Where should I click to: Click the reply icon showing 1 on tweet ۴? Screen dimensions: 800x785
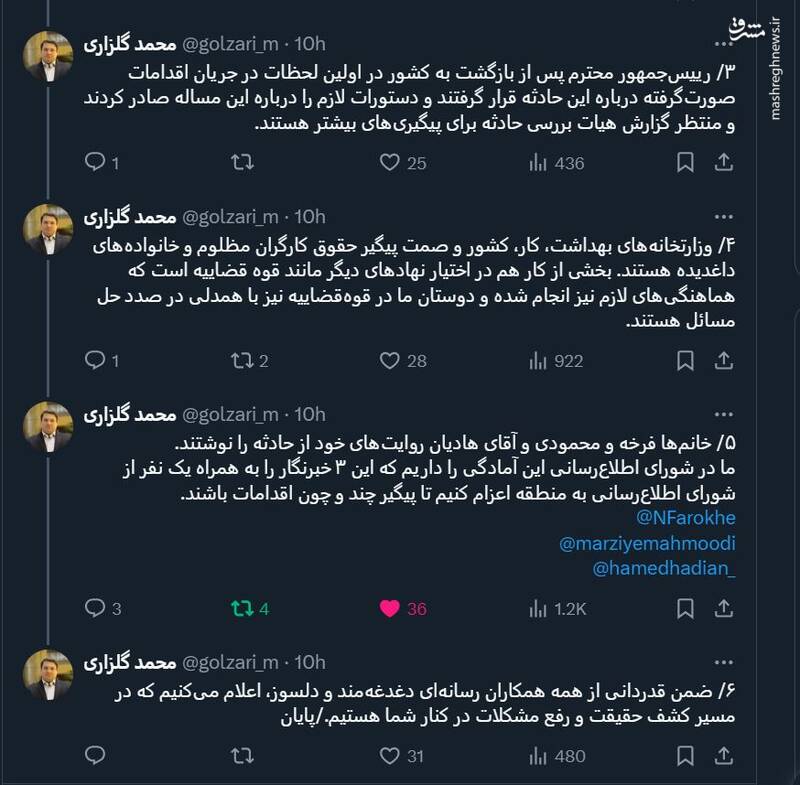(95, 355)
